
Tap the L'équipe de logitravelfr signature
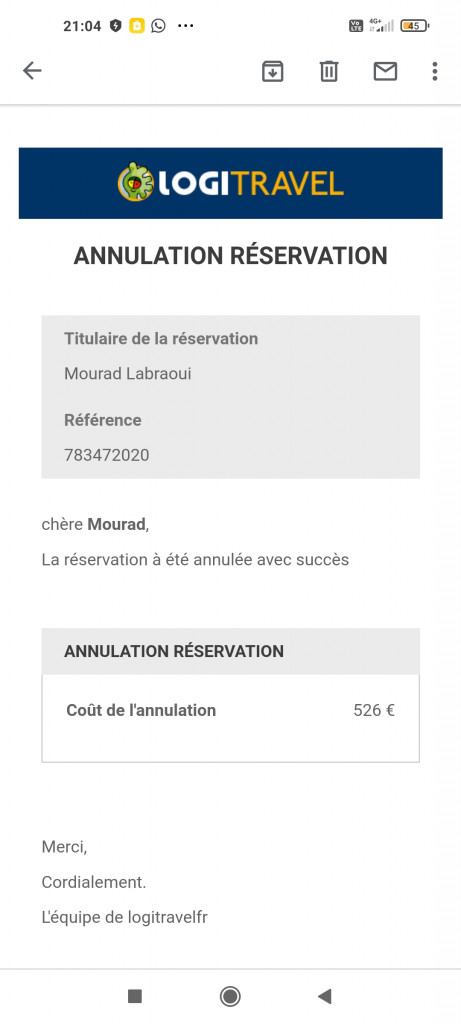tap(125, 918)
